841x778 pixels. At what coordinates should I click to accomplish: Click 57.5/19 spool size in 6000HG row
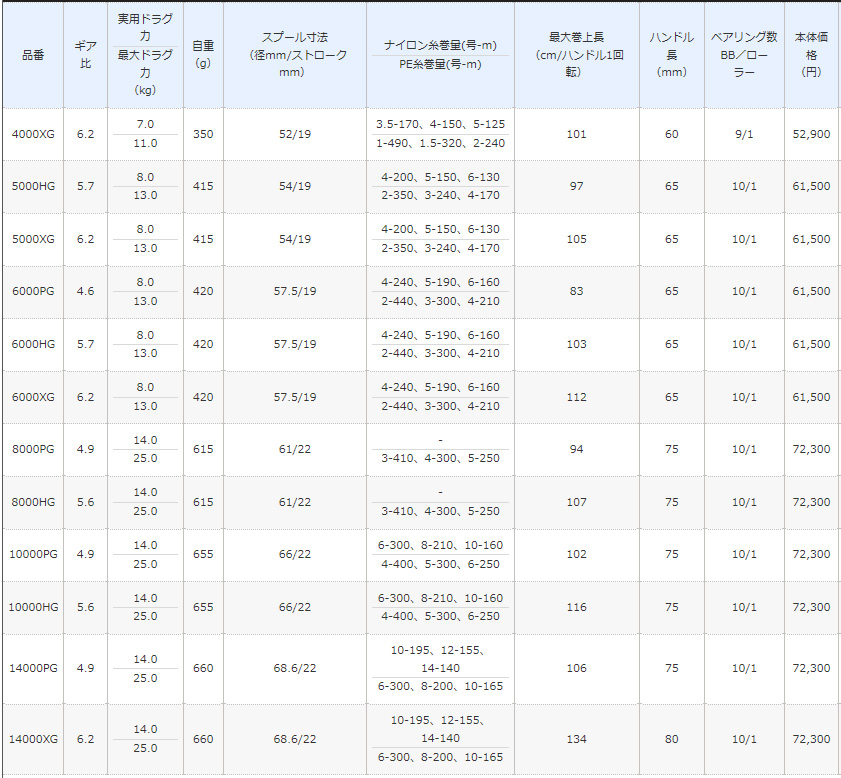pyautogui.click(x=295, y=344)
